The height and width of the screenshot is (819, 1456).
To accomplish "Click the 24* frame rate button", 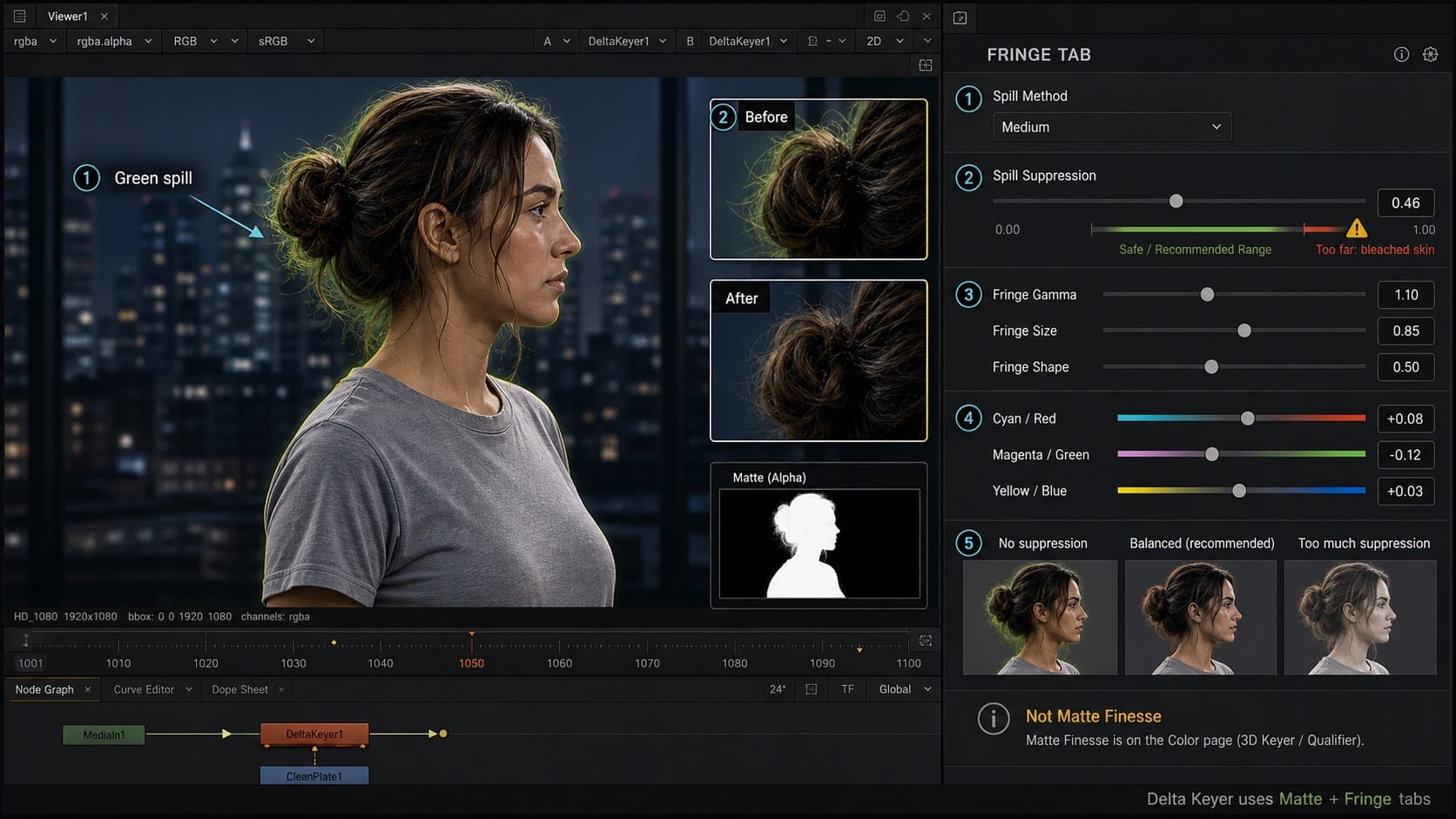I will (x=778, y=689).
